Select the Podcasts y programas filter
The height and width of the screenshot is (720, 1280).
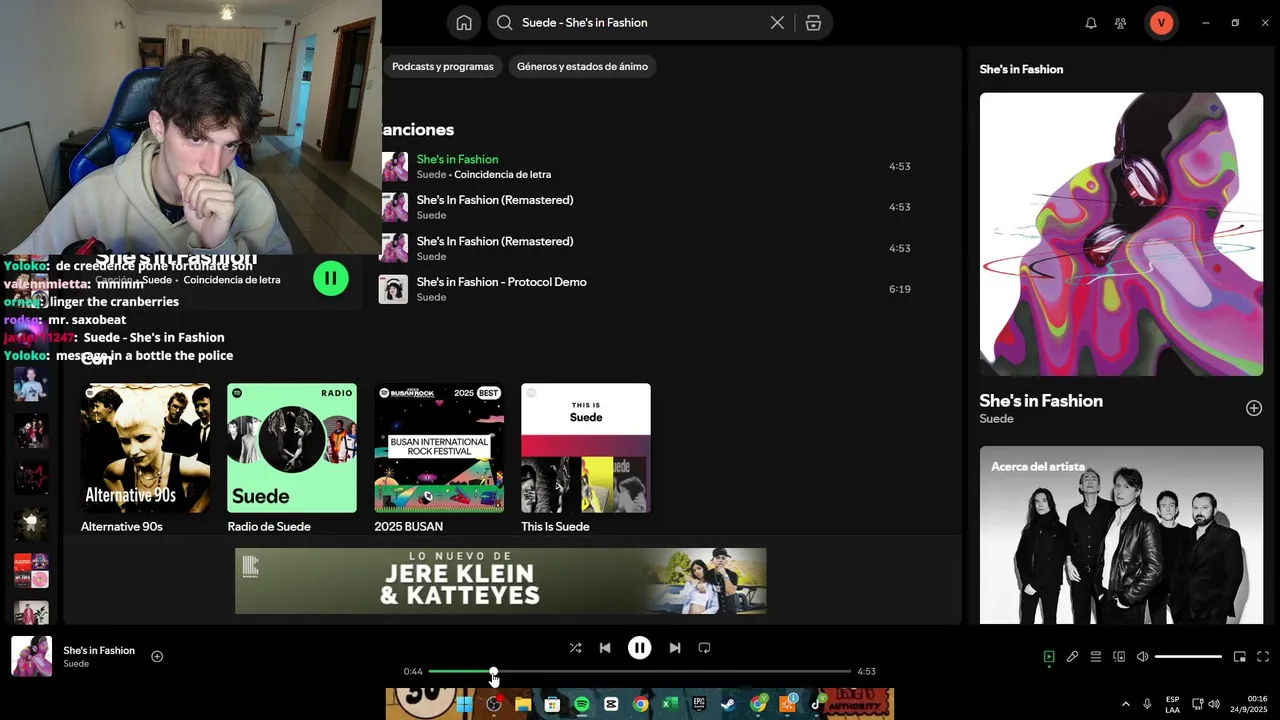pos(443,67)
